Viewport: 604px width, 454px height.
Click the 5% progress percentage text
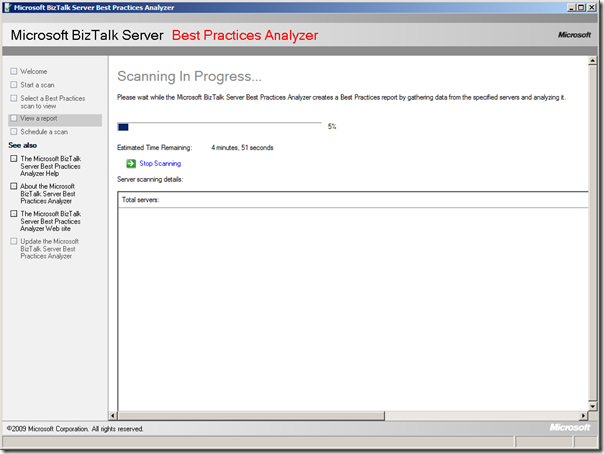point(332,126)
